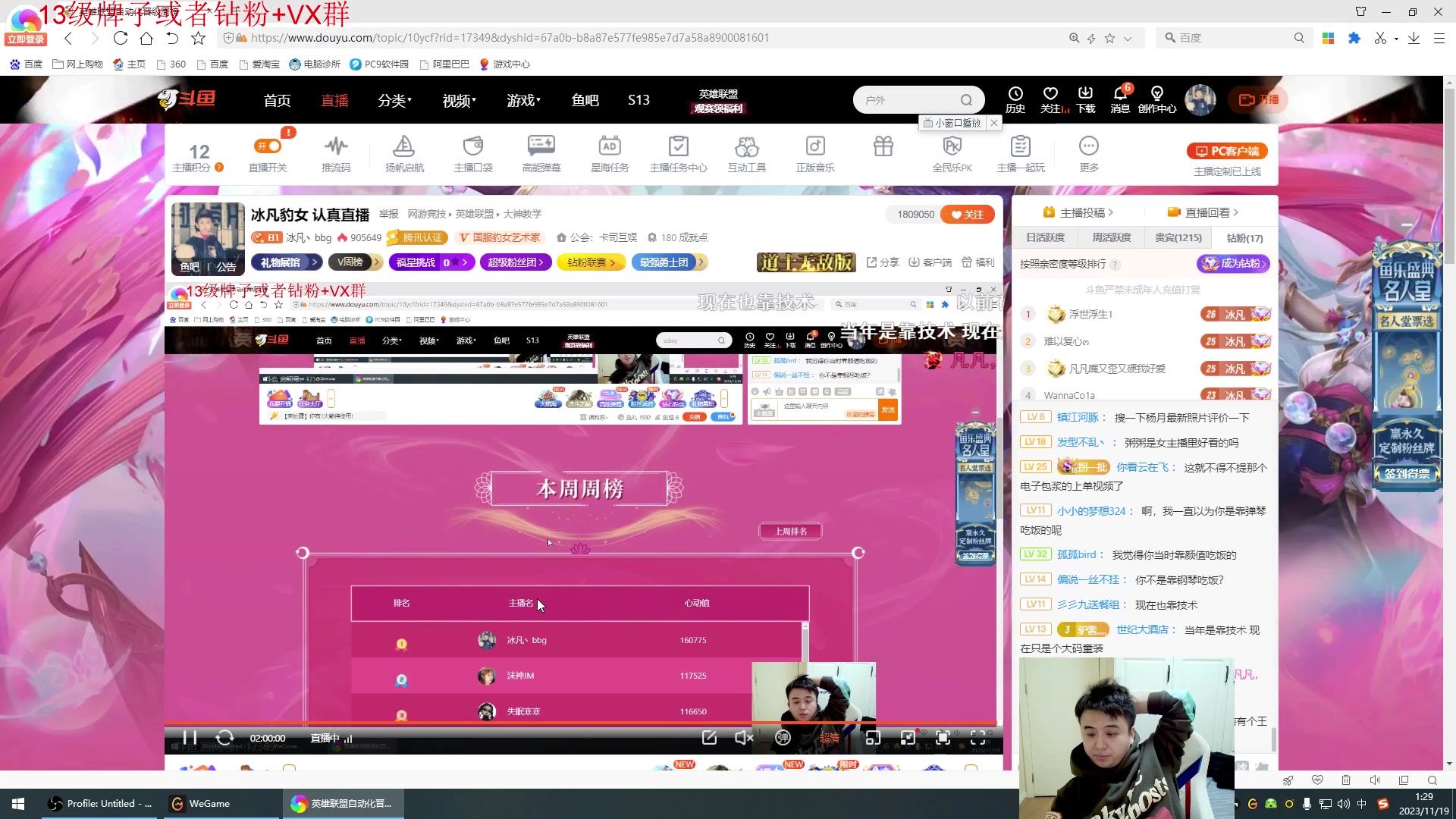Open the 下载 download icon in Douyu header
Image resolution: width=1456 pixels, height=819 pixels.
1086,99
